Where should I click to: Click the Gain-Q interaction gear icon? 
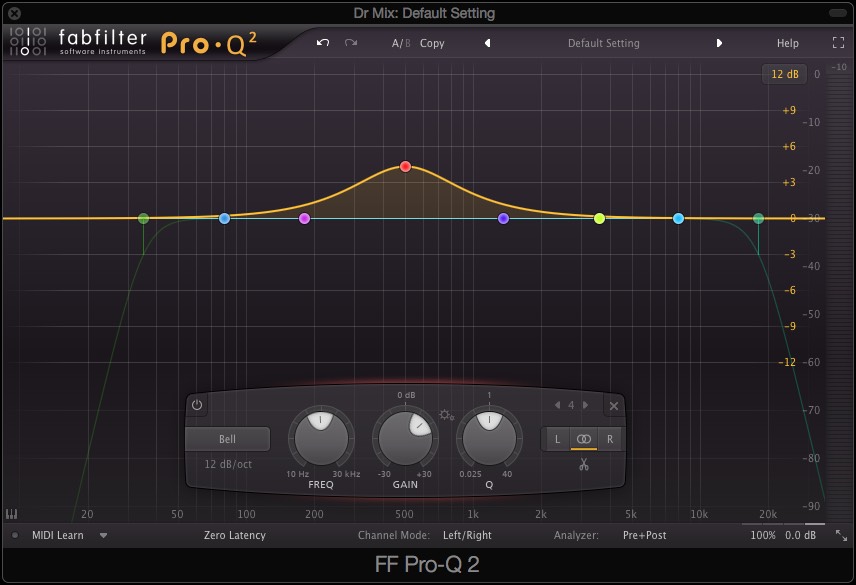click(447, 415)
